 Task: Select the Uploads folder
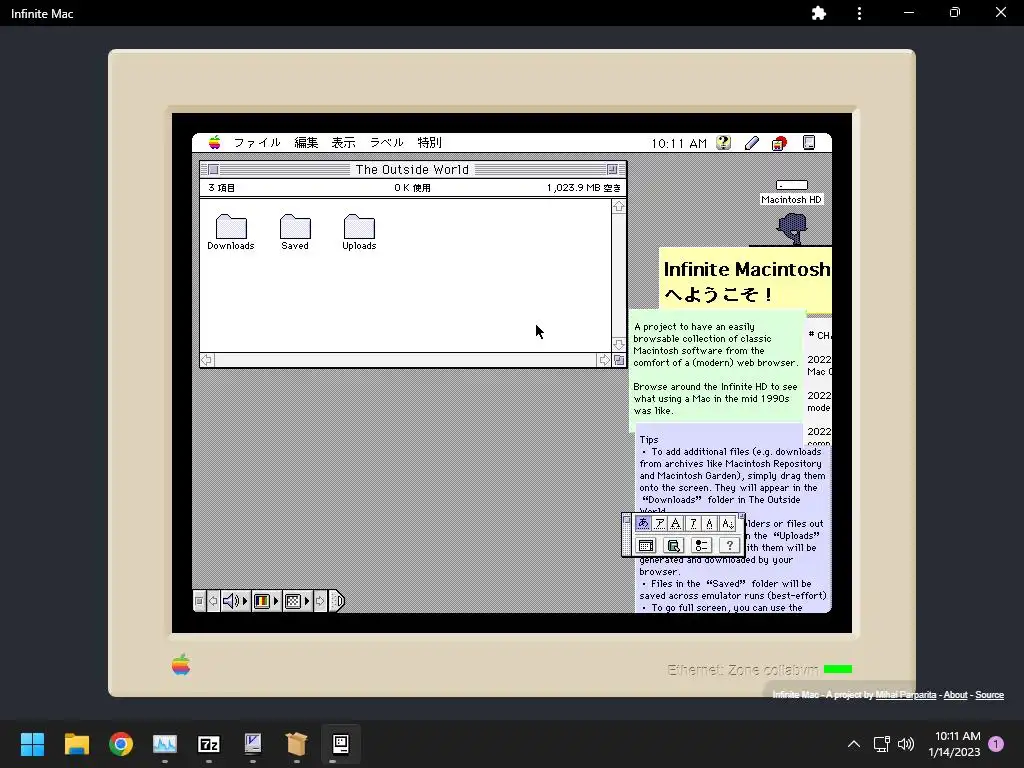(x=359, y=232)
